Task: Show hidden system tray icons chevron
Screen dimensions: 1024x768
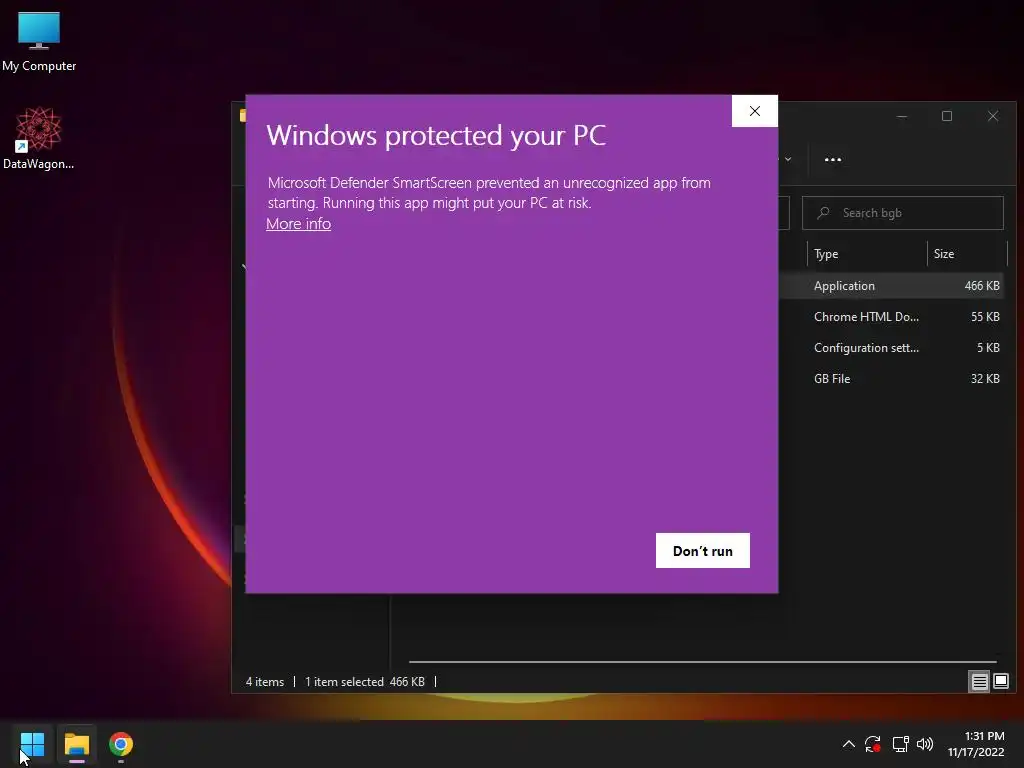Action: coord(848,744)
